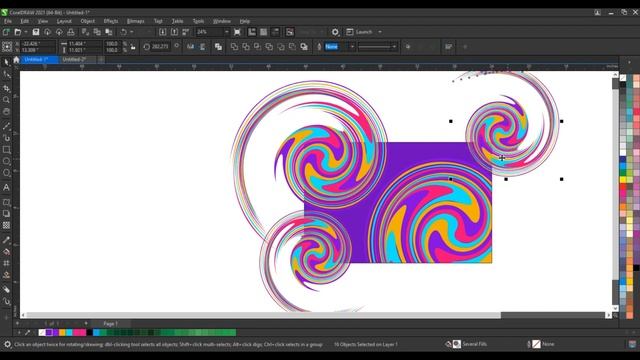Image resolution: width=640 pixels, height=360 pixels.
Task: Click the quick customize plus on property bar
Action: click(465, 47)
